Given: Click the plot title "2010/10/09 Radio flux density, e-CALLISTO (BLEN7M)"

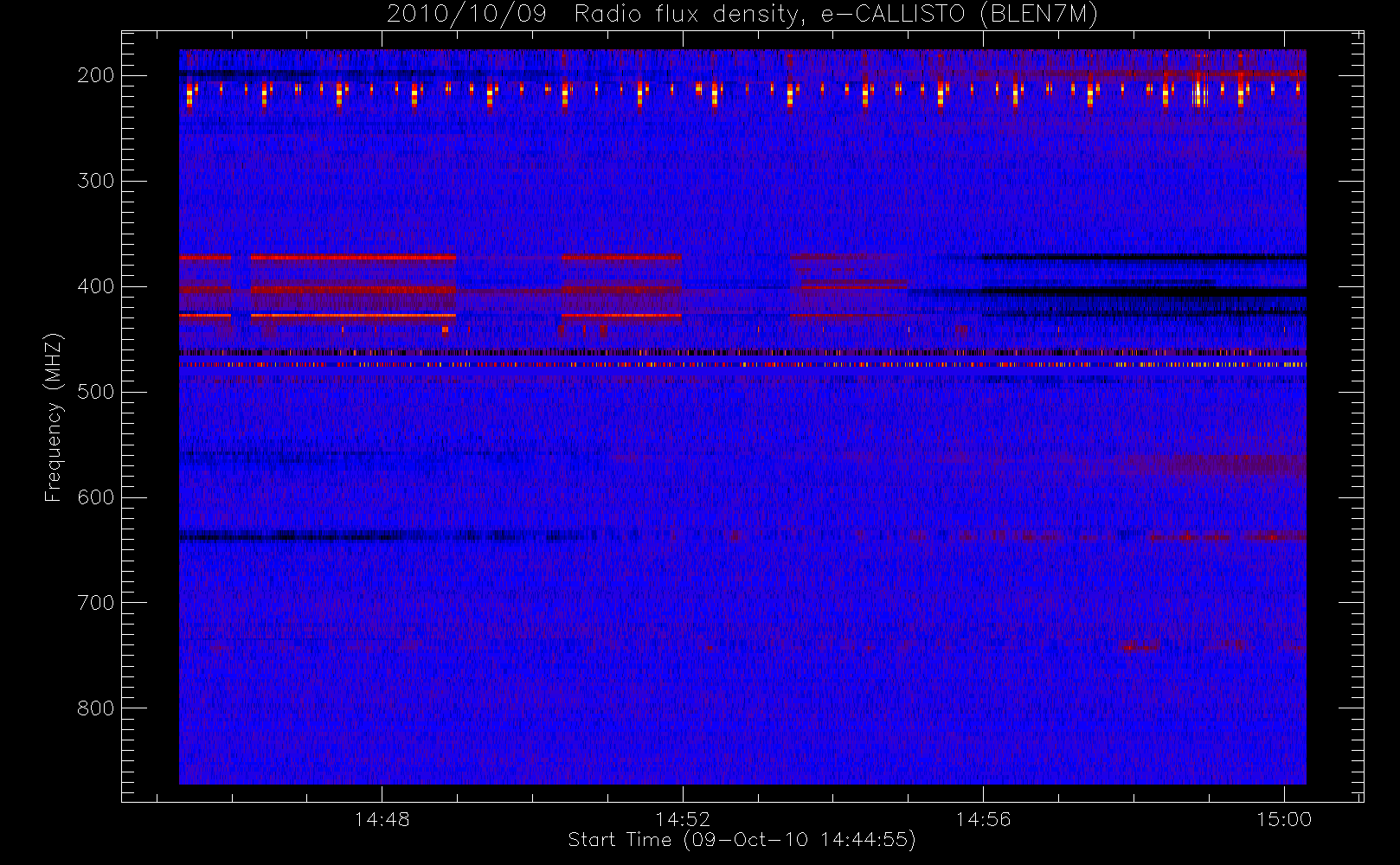Looking at the screenshot, I should 742,14.
